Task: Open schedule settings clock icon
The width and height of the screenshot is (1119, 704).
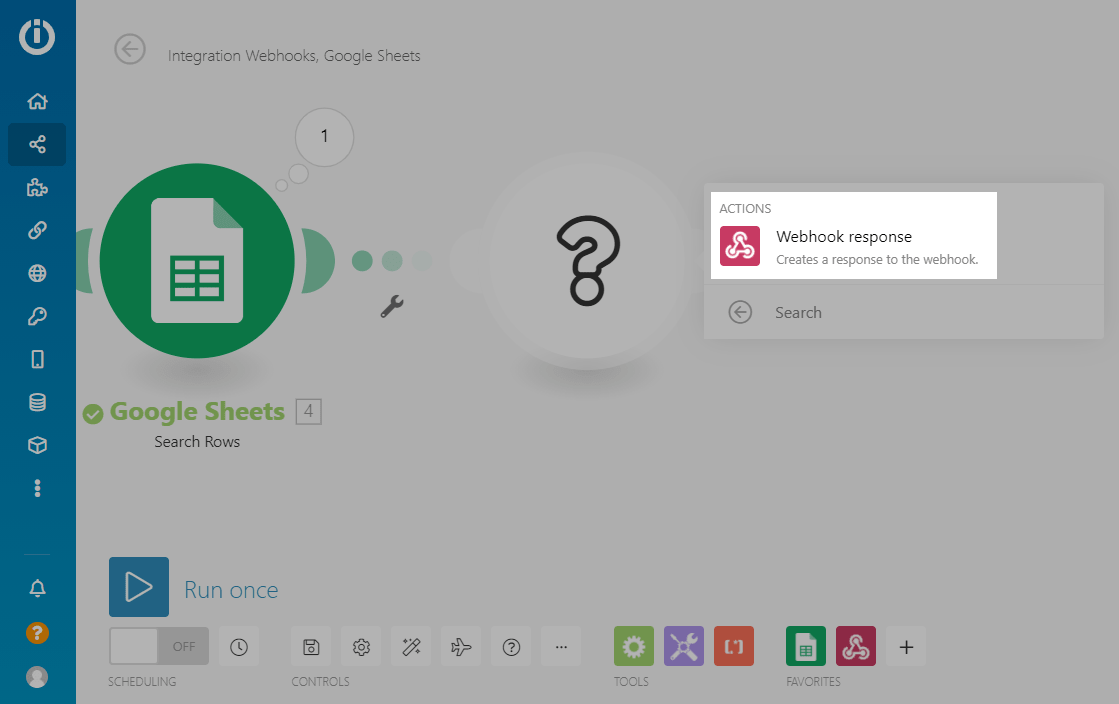Action: (x=239, y=647)
